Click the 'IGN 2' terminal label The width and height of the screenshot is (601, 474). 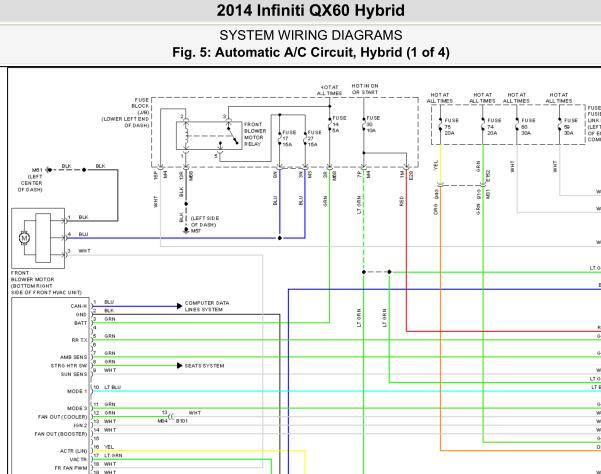(x=80, y=425)
